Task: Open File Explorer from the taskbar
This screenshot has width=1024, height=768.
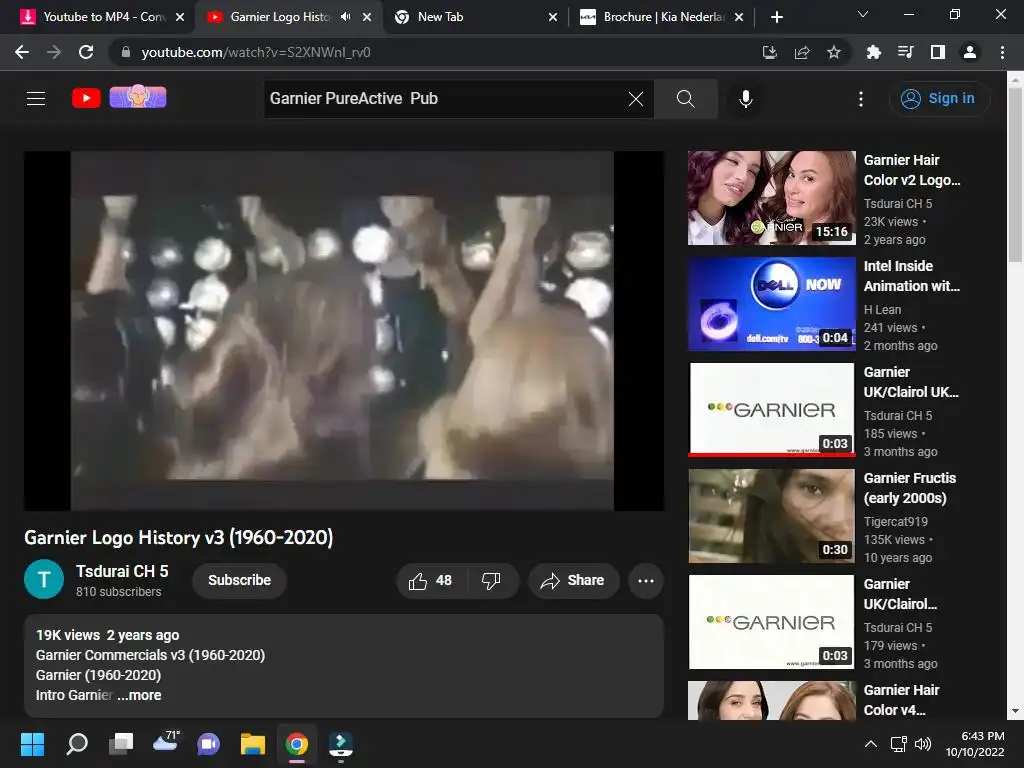Action: (253, 744)
